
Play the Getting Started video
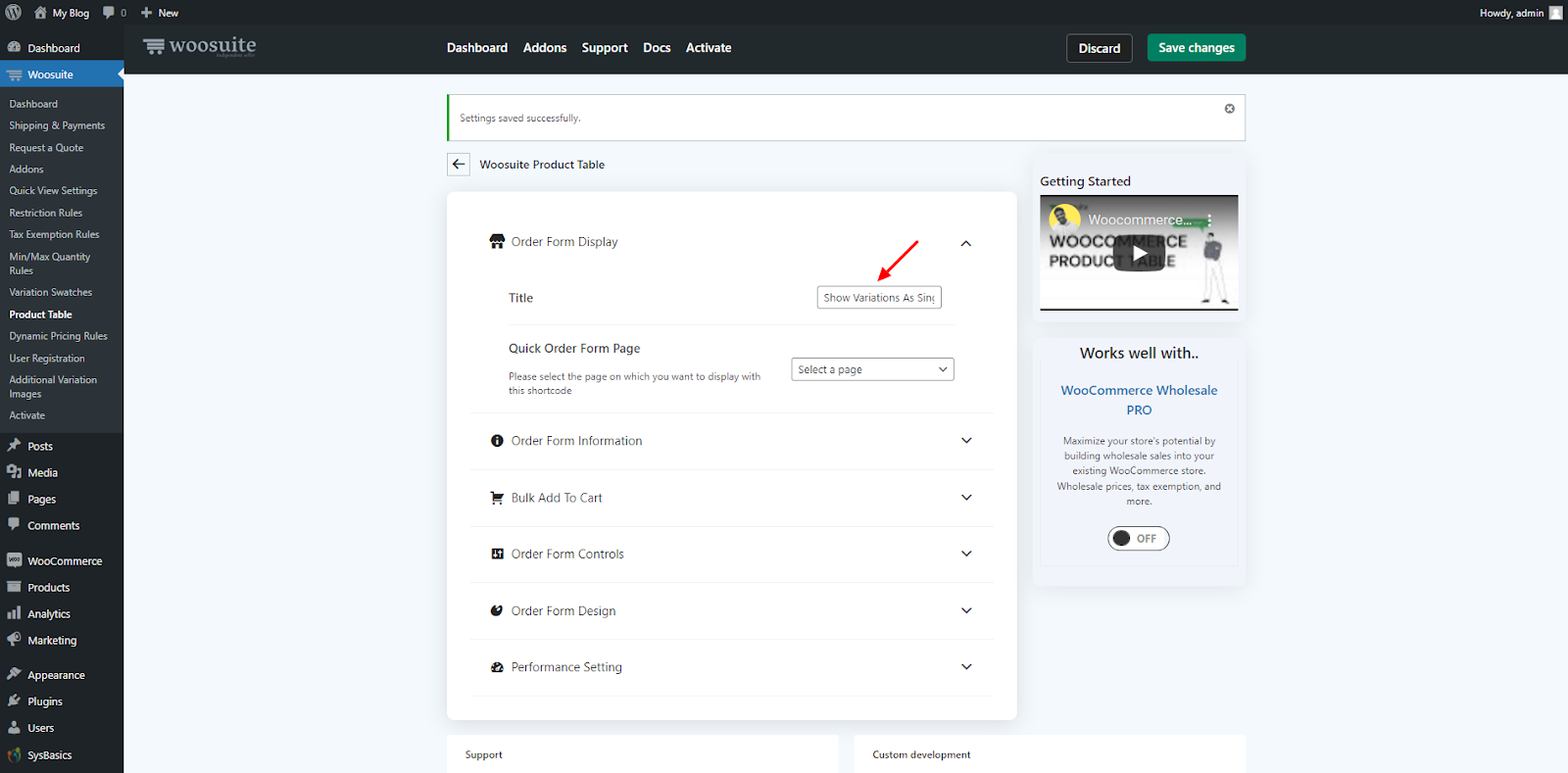point(1139,253)
